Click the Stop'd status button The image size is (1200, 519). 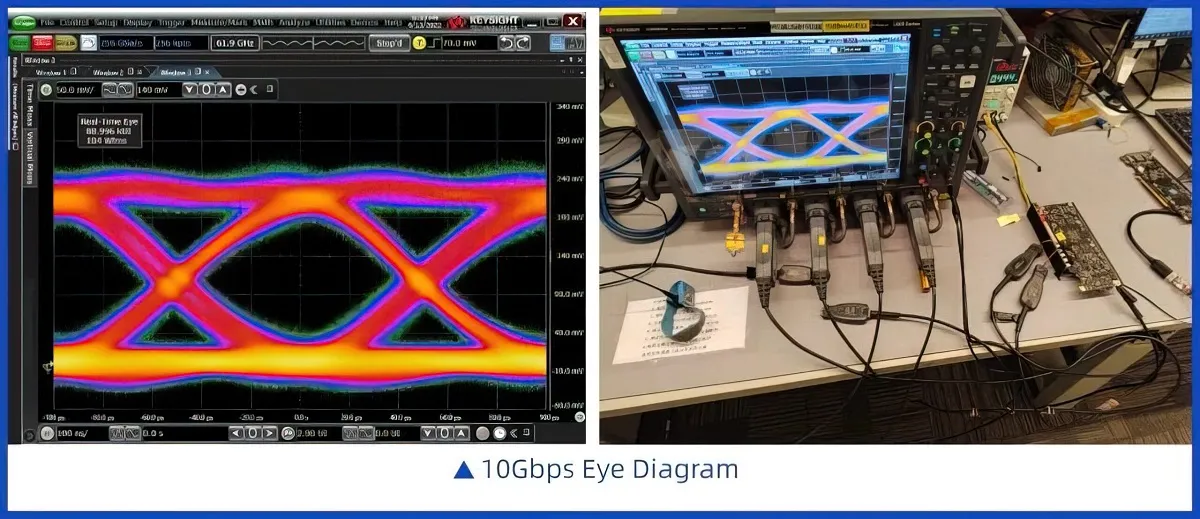[388, 43]
